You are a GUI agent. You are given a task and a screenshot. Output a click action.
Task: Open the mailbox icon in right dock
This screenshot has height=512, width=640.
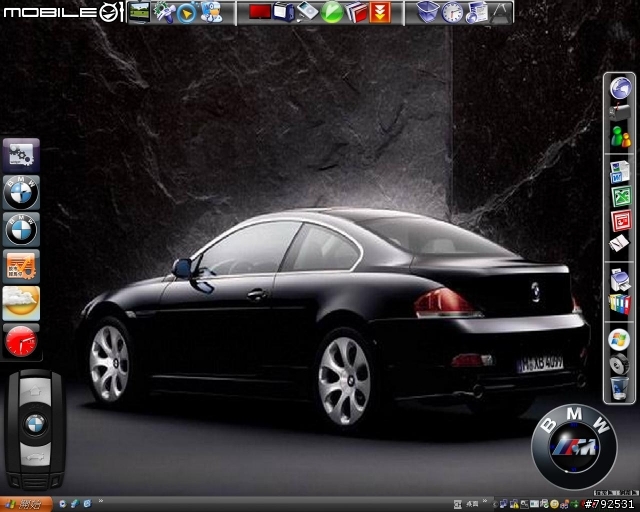tap(620, 111)
